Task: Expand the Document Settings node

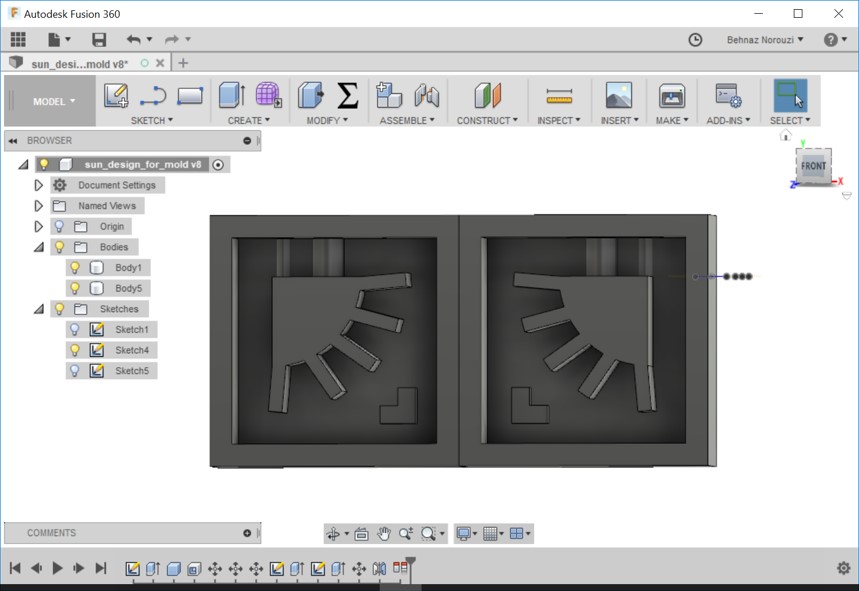Action: click(x=38, y=185)
